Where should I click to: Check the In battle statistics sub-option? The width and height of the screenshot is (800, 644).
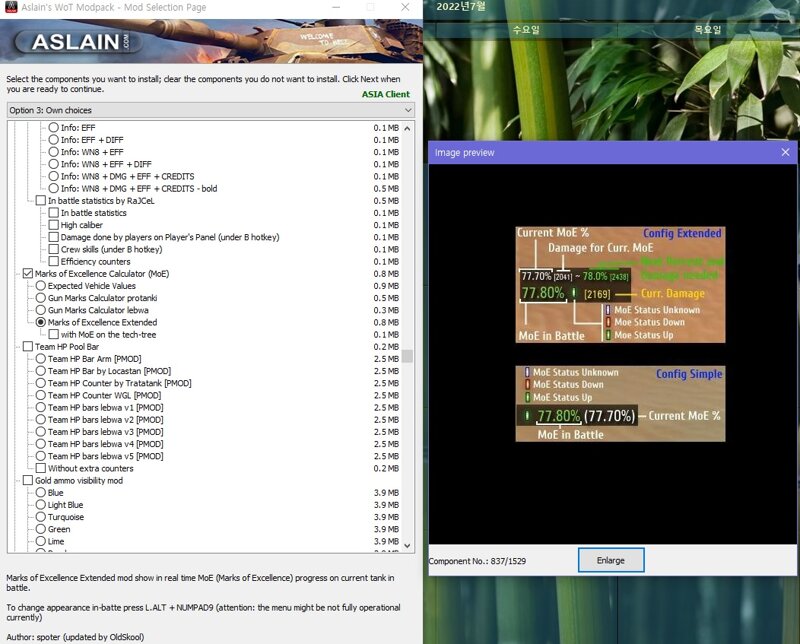pyautogui.click(x=54, y=213)
